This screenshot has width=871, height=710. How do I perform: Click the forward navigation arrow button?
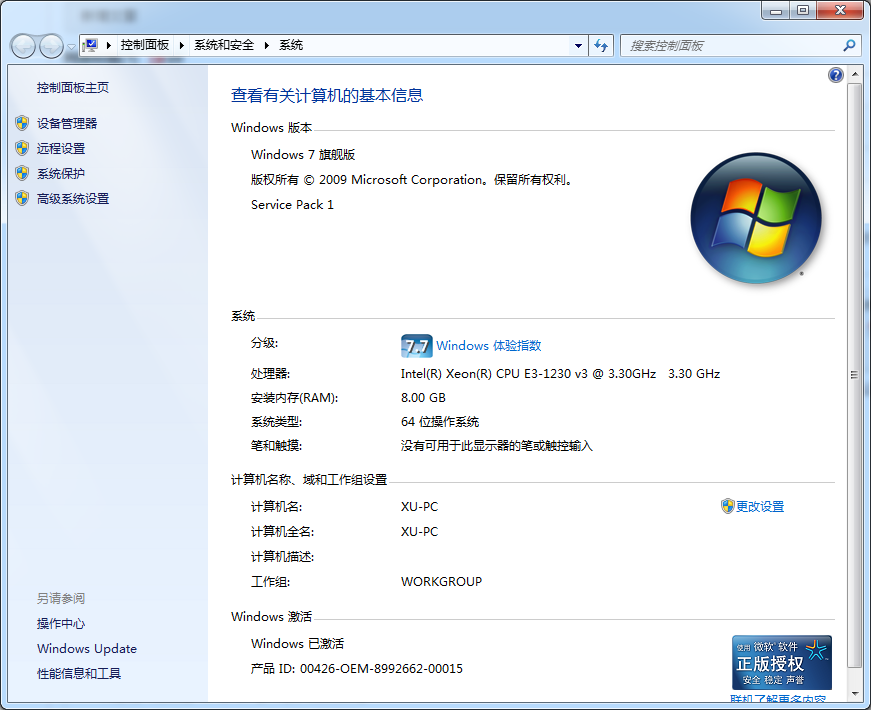click(x=51, y=46)
